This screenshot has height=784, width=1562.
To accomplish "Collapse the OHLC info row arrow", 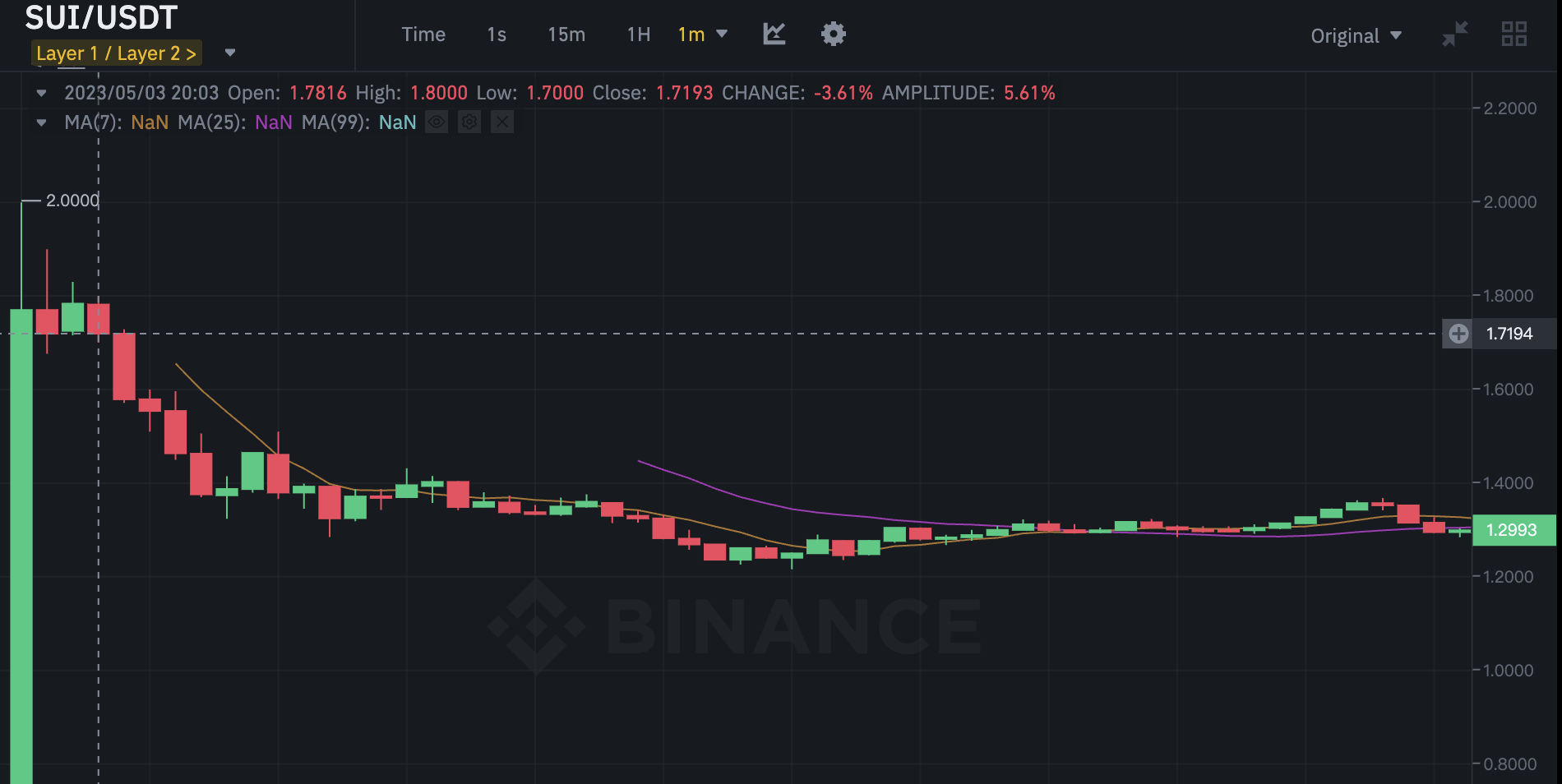I will (41, 94).
